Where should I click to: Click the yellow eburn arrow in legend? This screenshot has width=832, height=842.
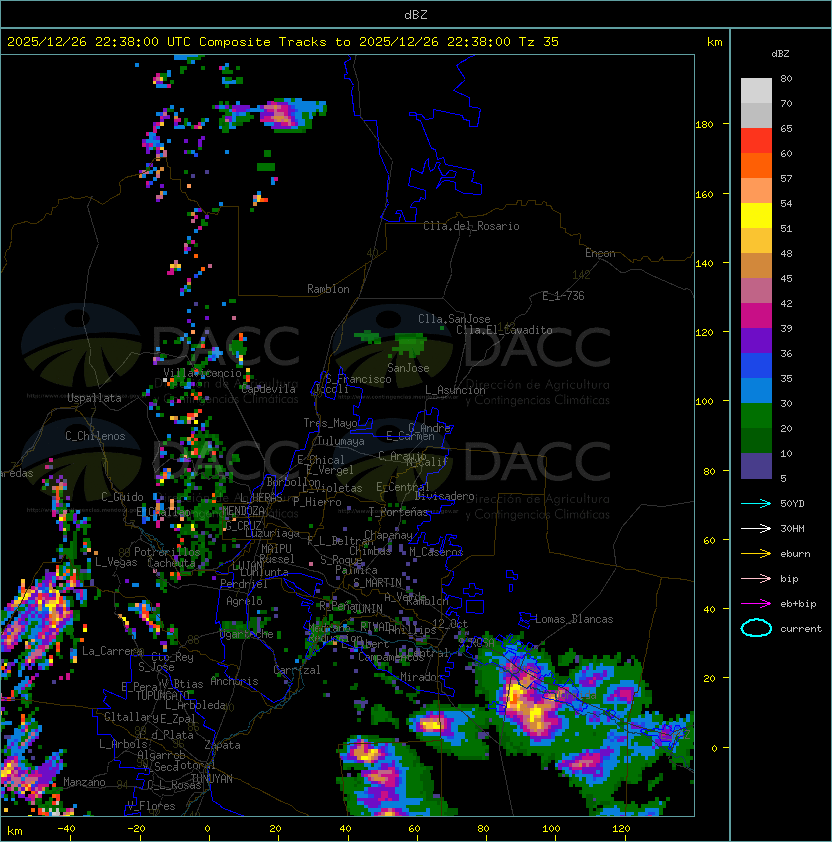[x=756, y=554]
